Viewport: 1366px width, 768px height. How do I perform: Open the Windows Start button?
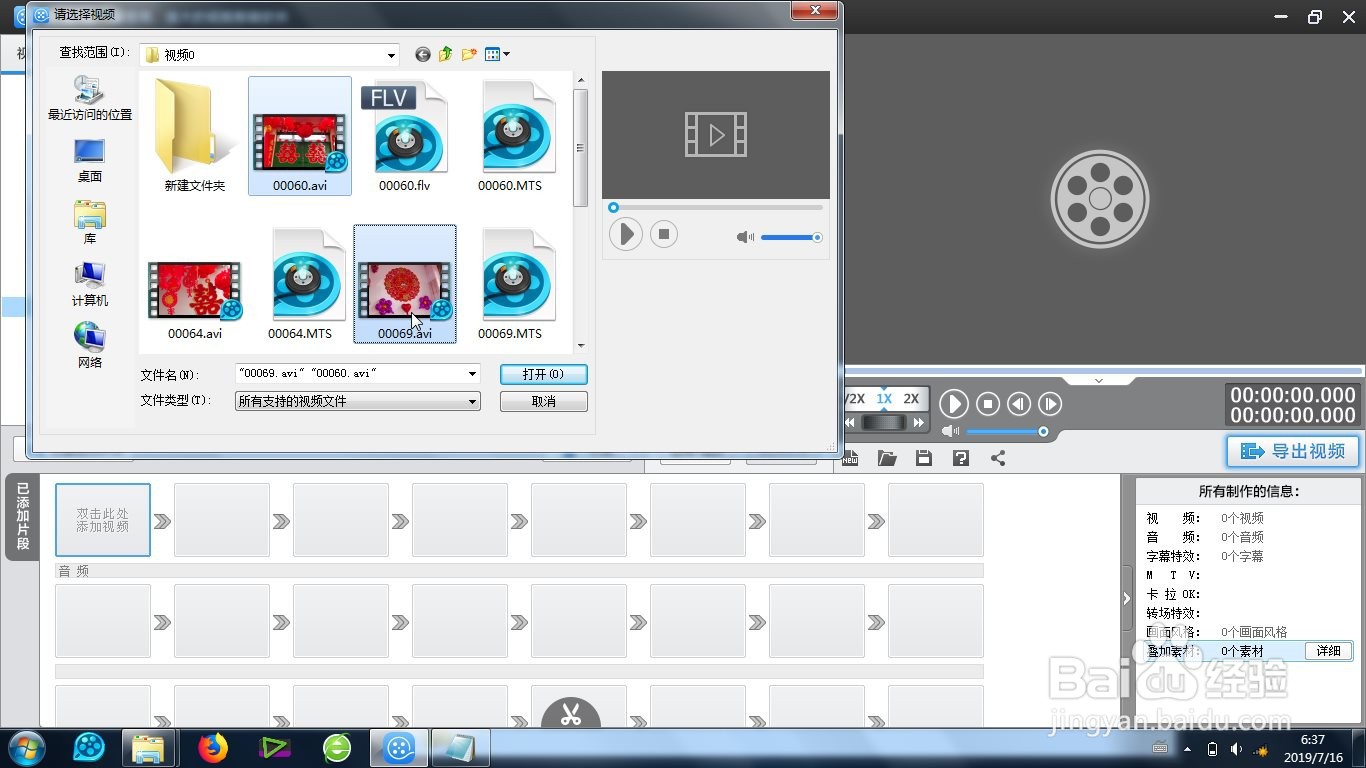tap(27, 747)
